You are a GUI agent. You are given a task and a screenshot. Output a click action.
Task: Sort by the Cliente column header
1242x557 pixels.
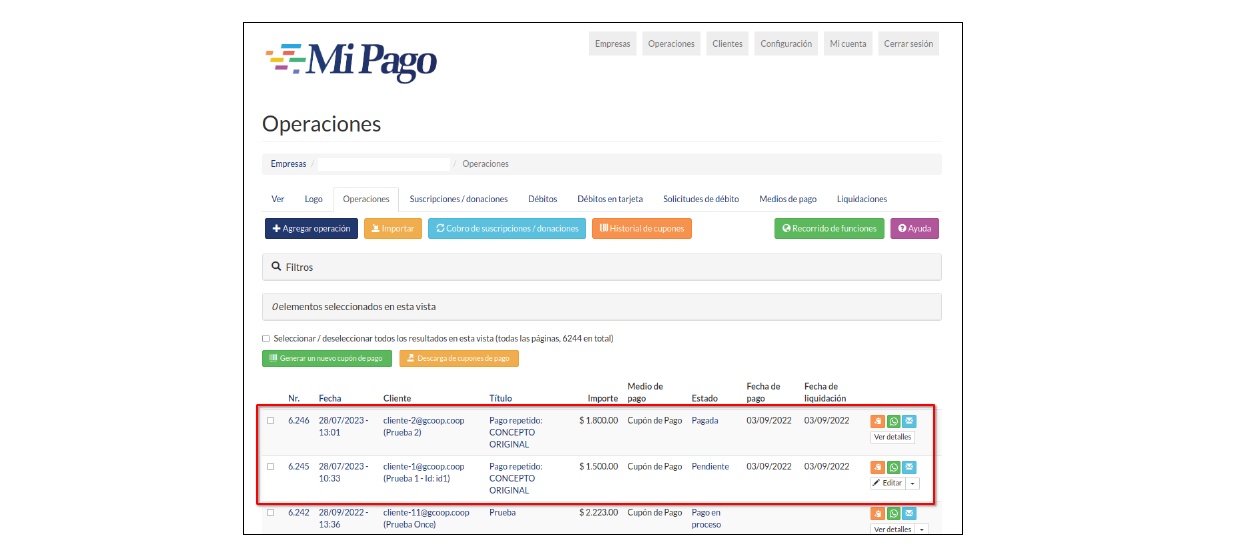397,398
